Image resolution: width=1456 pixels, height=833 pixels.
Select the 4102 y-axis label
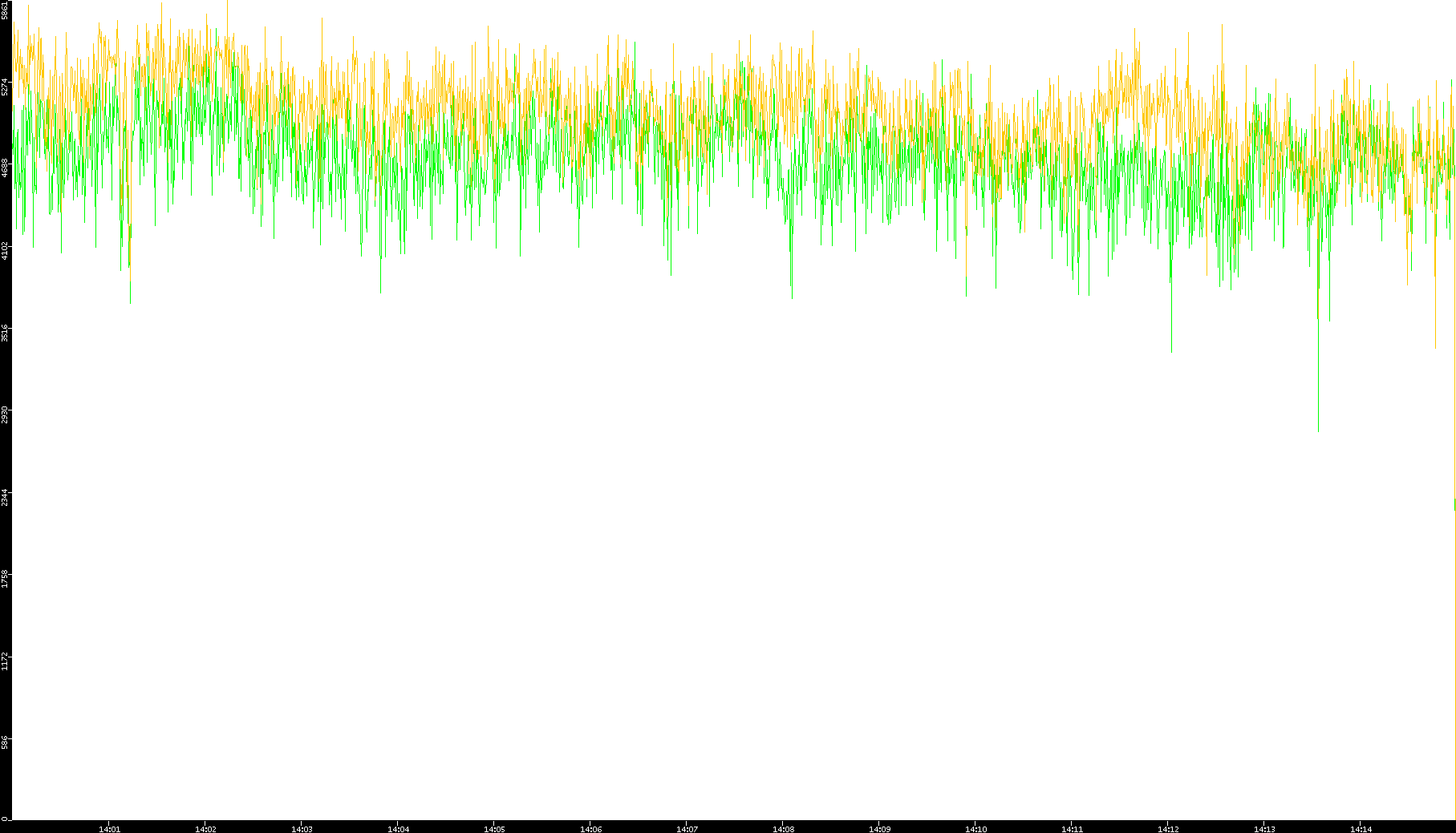coord(6,250)
